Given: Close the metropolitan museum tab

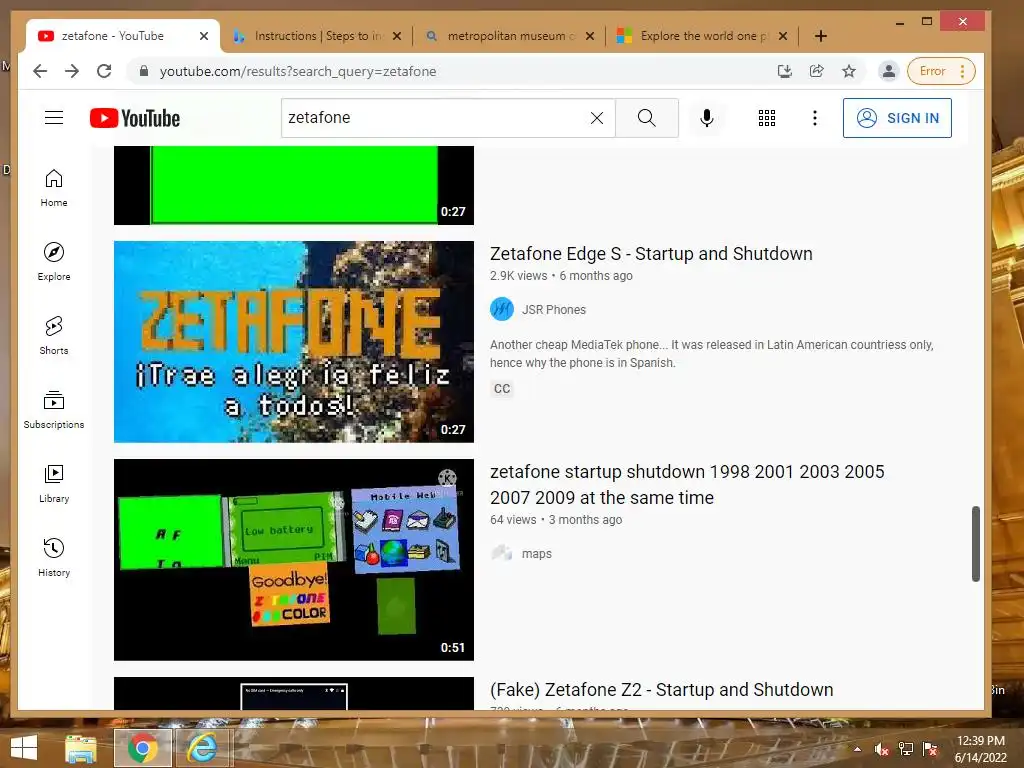Looking at the screenshot, I should coord(590,36).
